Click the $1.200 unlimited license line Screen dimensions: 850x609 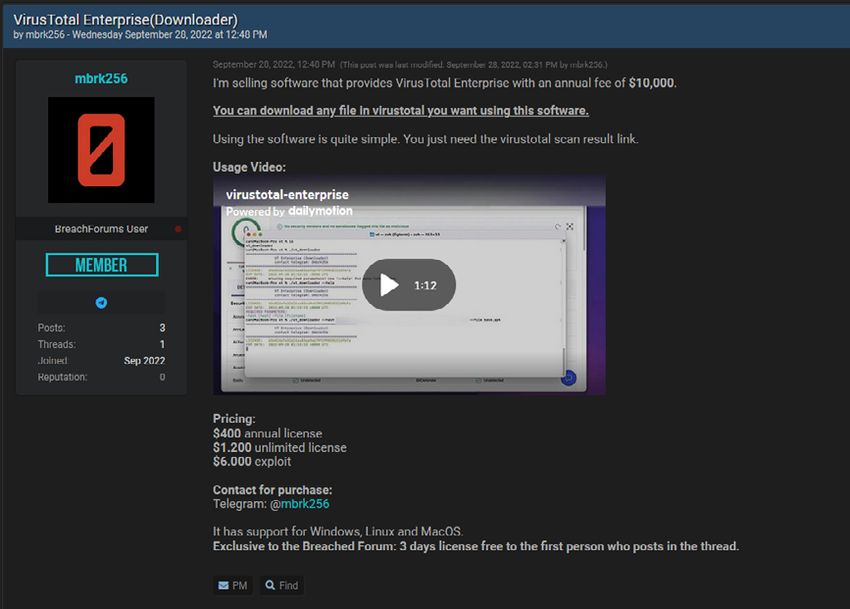280,447
